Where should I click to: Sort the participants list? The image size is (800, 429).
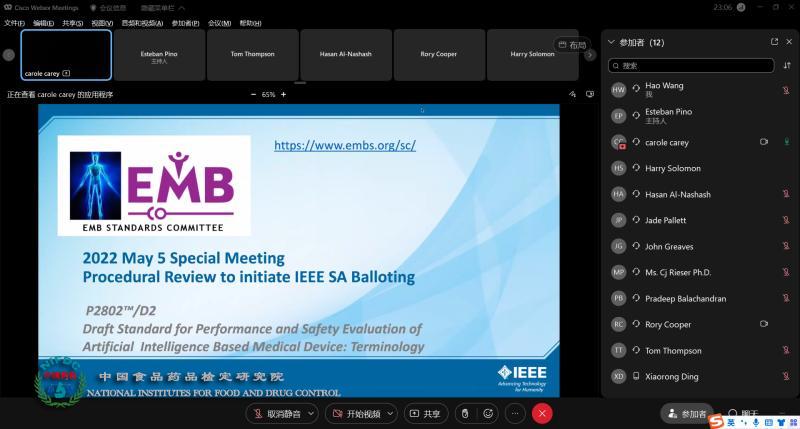point(787,65)
